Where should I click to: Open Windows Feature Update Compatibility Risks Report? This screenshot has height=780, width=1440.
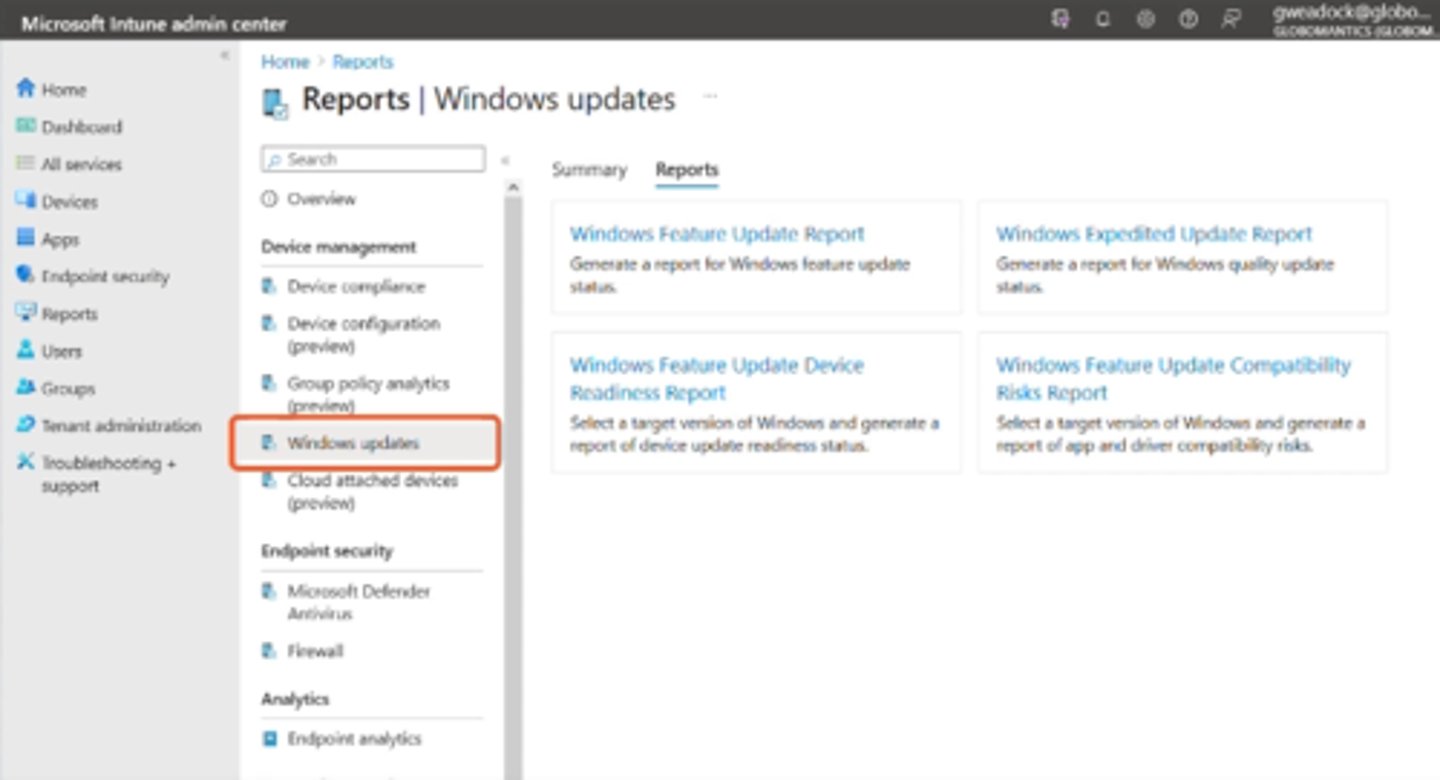(1173, 379)
